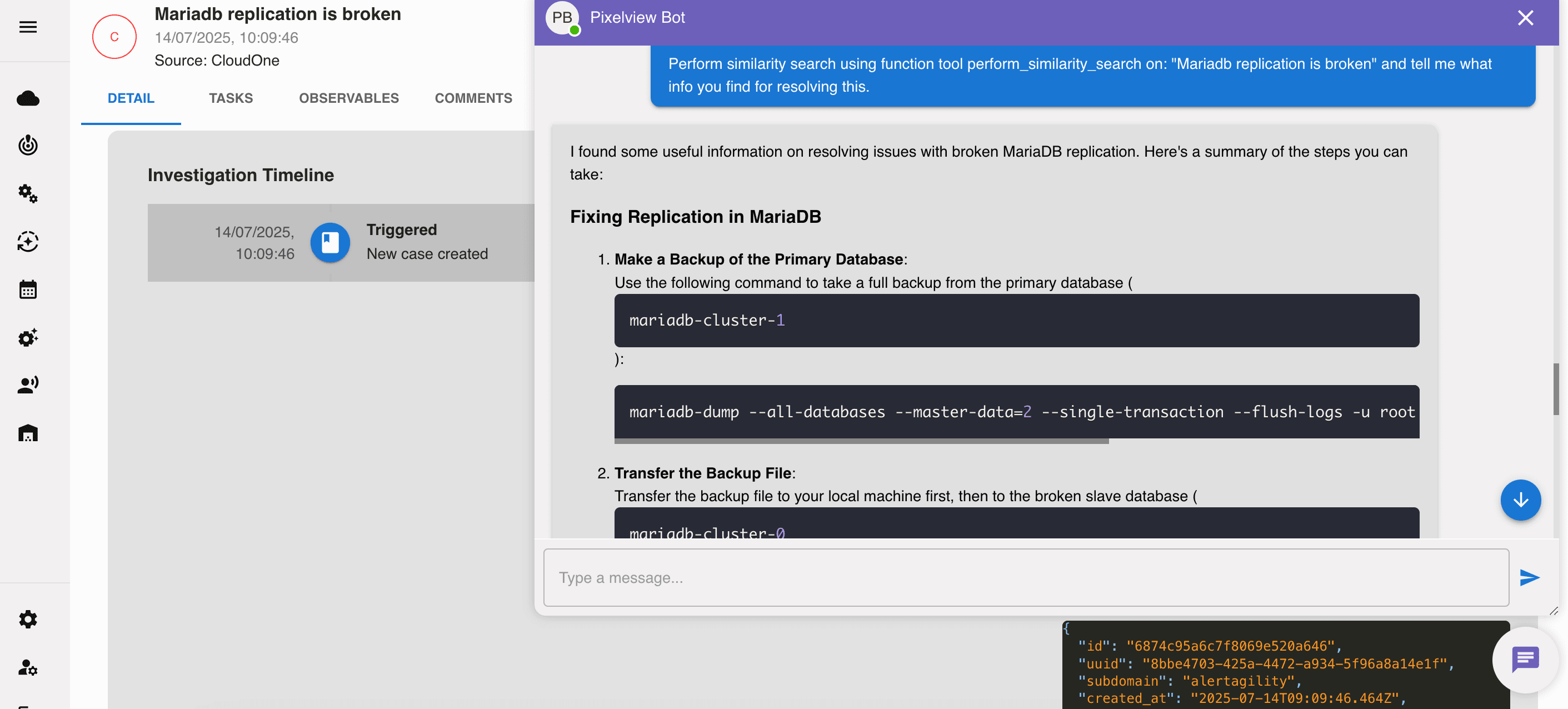Click the chat panel resize handle

tap(1554, 611)
